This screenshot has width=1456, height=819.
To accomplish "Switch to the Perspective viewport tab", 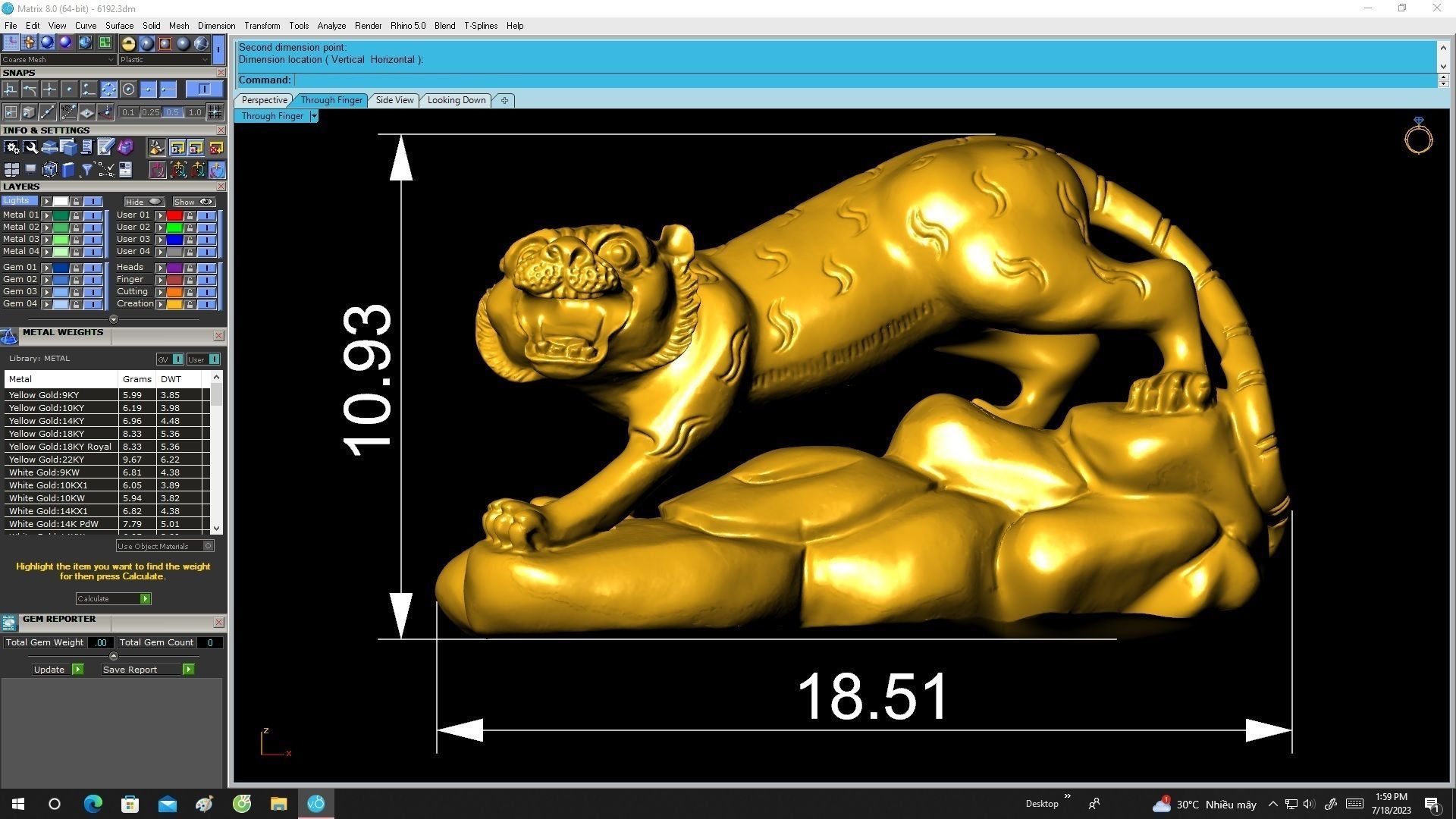I will 264,100.
